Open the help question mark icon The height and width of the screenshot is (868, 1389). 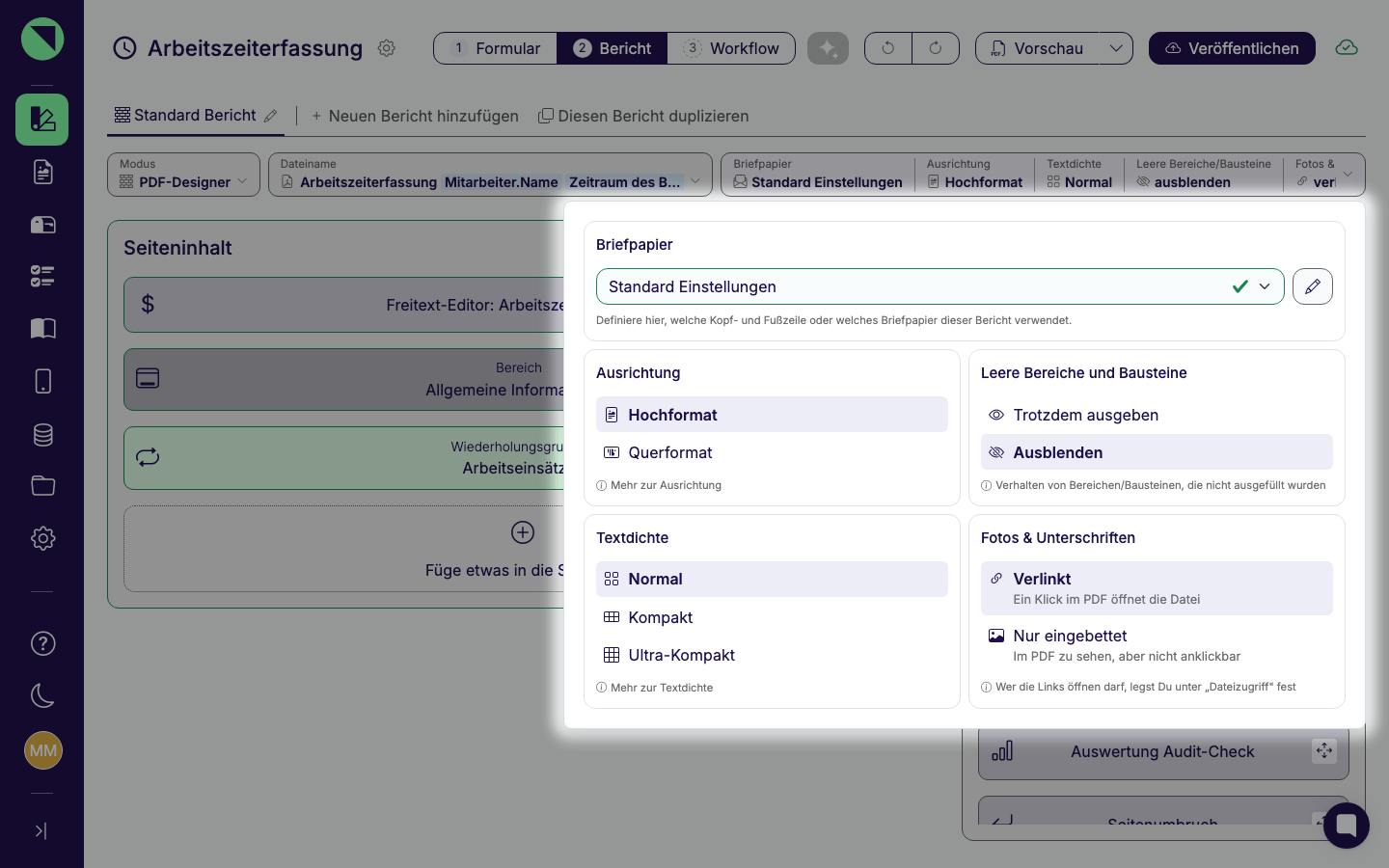coord(42,643)
